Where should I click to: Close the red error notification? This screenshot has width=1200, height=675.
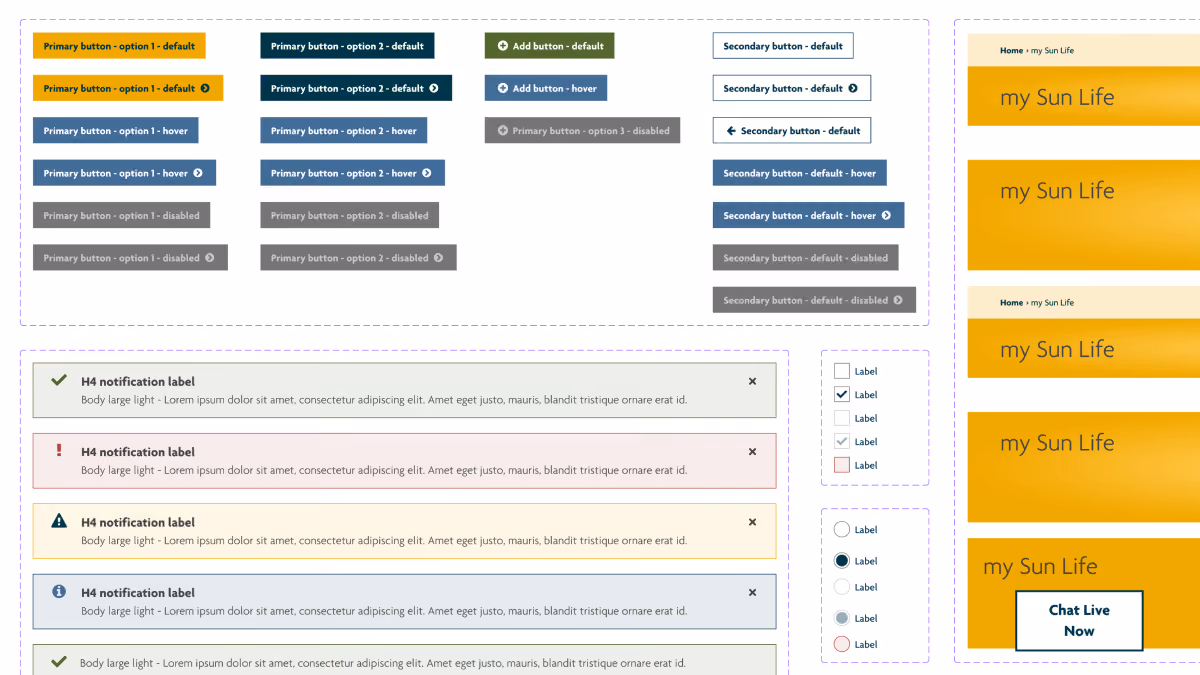(753, 452)
